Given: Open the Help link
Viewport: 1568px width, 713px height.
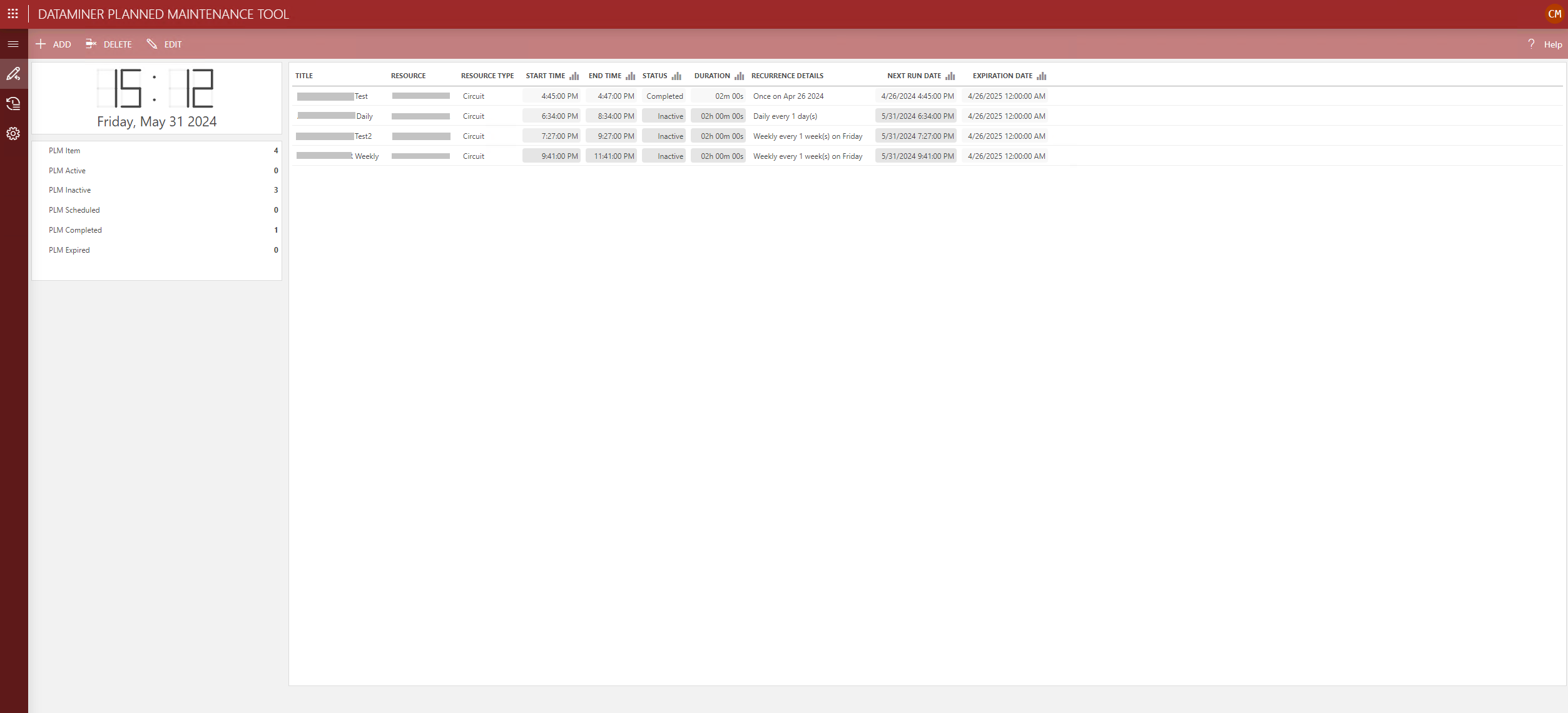Looking at the screenshot, I should (x=1553, y=44).
